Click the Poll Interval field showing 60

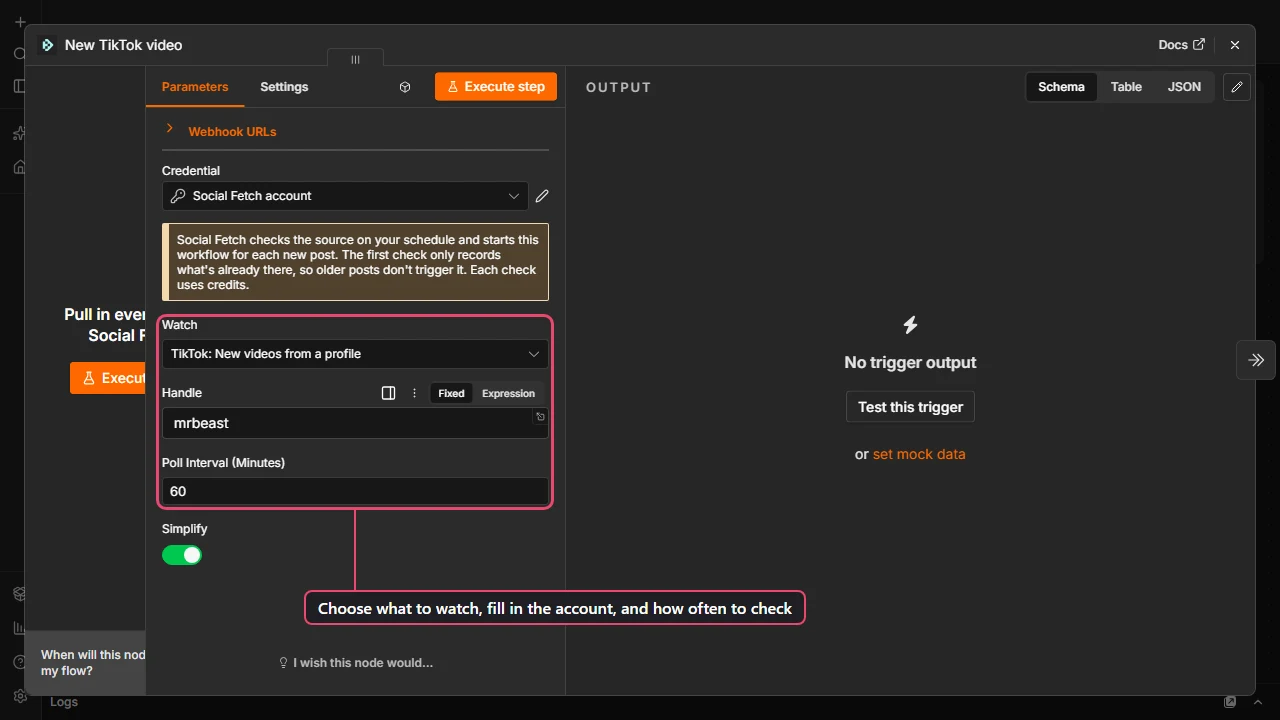[x=355, y=491]
